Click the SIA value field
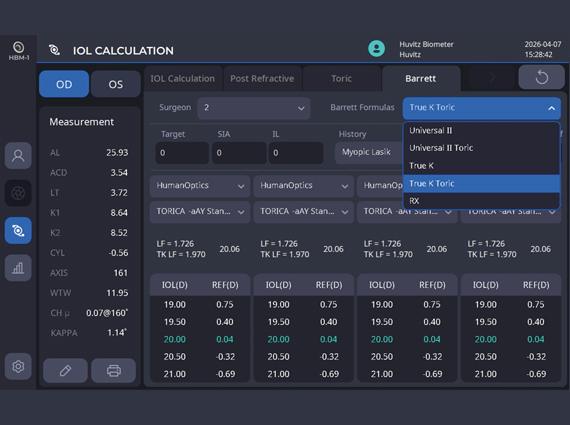Screen dimensions: 570x425 coord(239,153)
